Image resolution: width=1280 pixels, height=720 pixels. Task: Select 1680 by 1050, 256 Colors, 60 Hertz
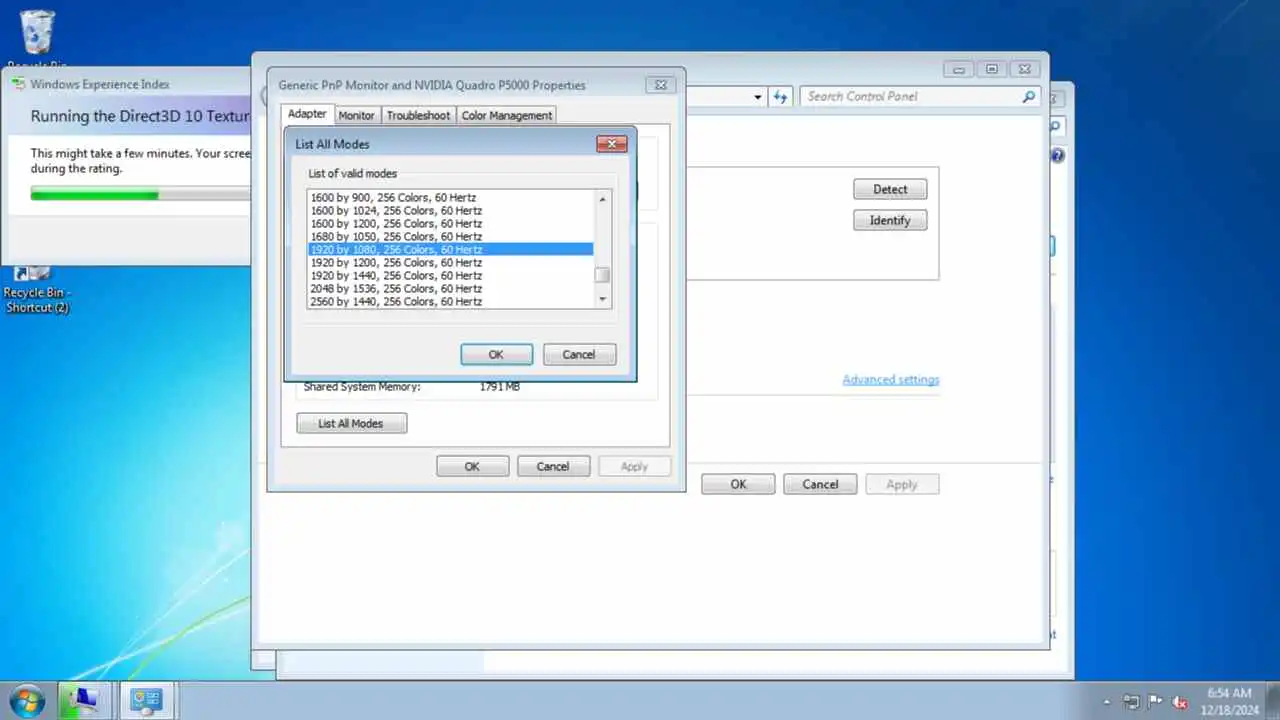451,236
